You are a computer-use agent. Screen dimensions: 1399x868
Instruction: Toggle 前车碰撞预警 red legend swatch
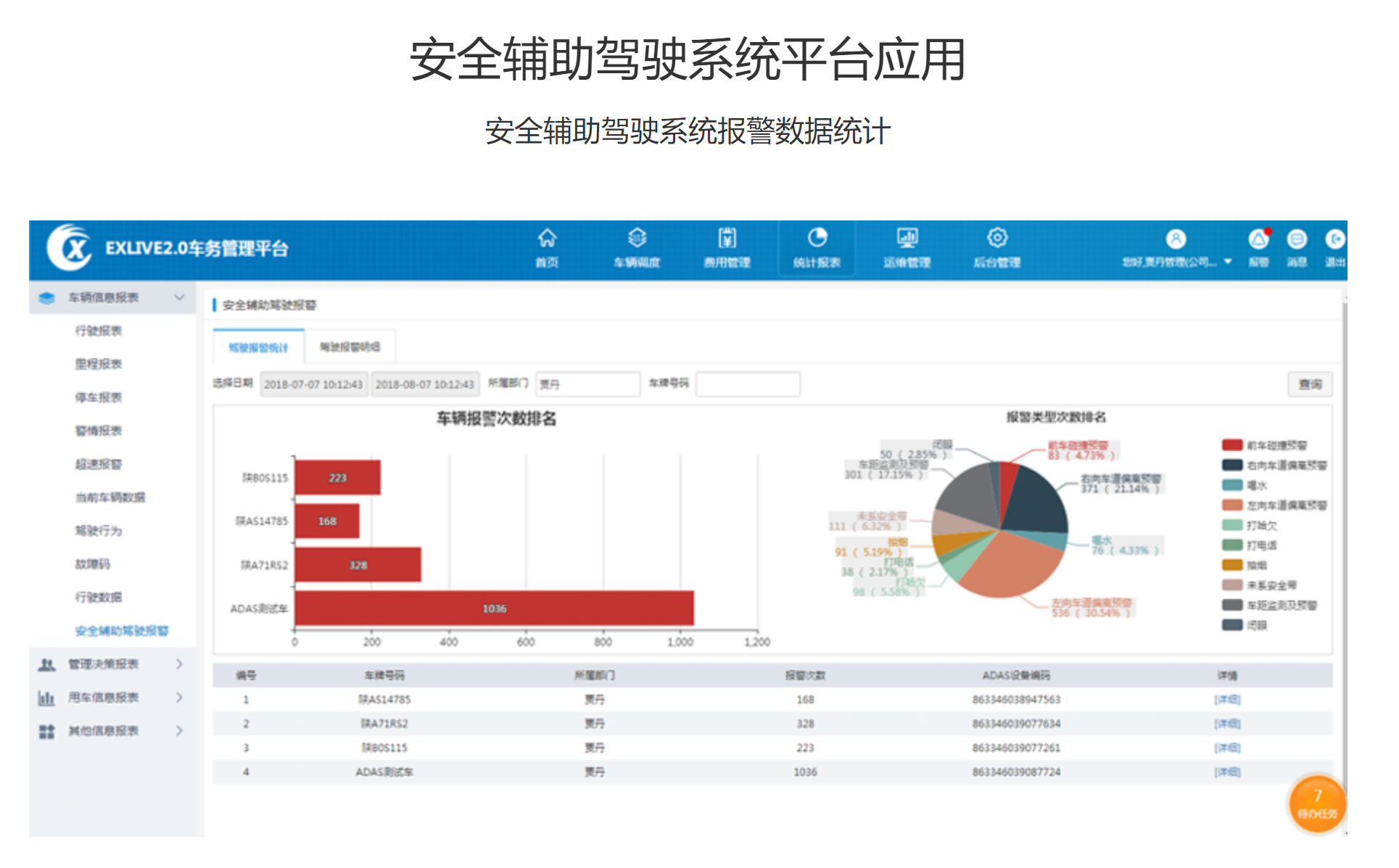click(x=1232, y=445)
